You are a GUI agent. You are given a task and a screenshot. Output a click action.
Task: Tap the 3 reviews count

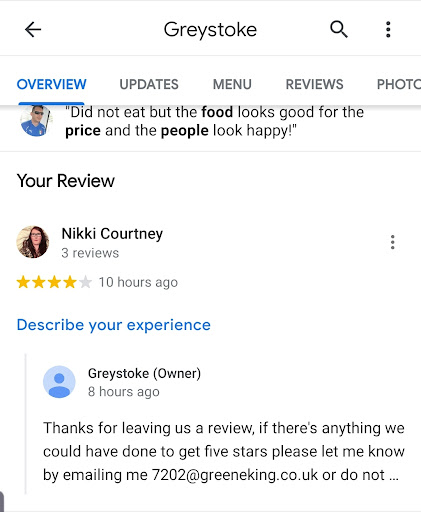pos(90,253)
